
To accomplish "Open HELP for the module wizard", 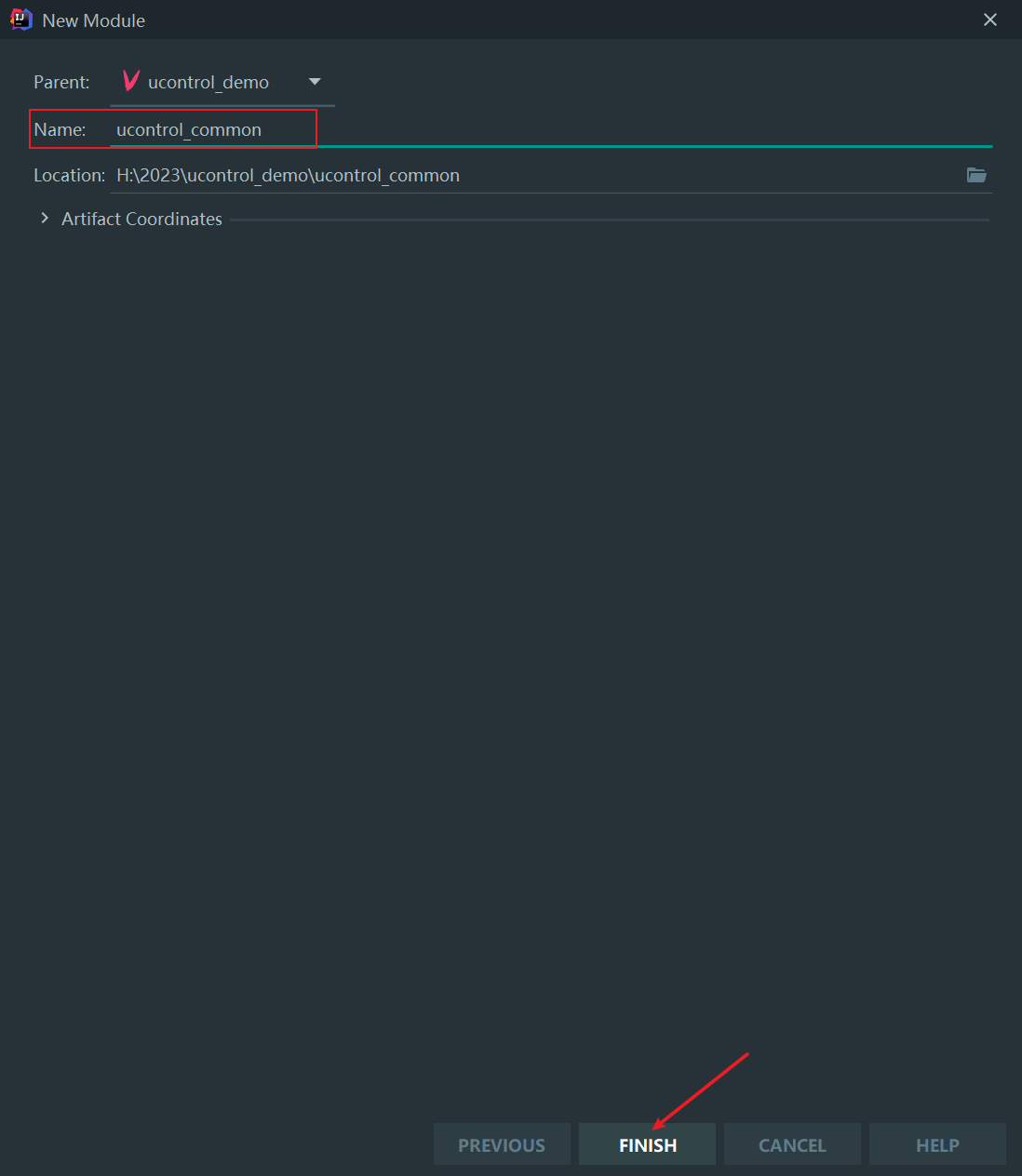I will point(936,1144).
